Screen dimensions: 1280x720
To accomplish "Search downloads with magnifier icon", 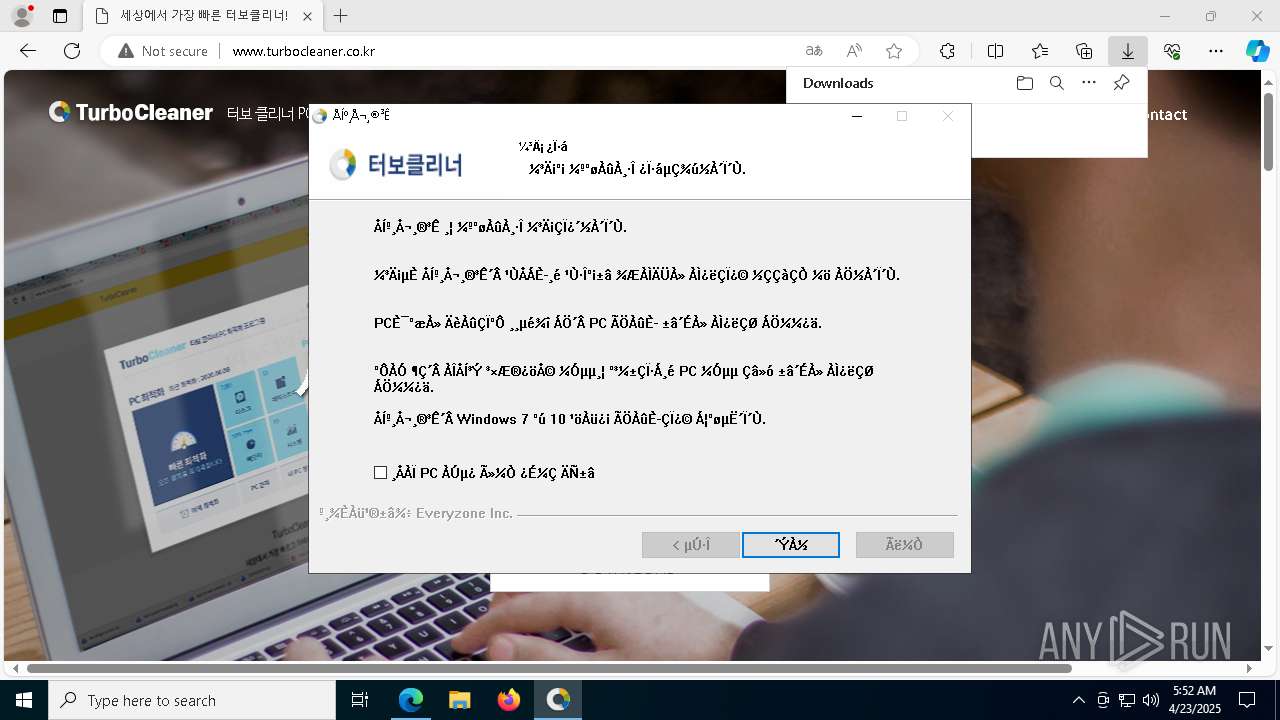I will (1057, 83).
